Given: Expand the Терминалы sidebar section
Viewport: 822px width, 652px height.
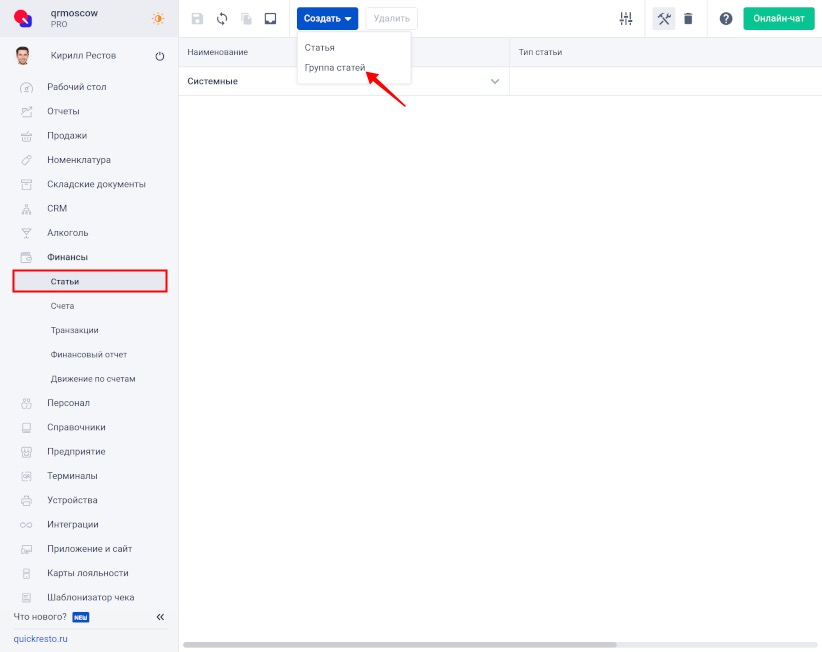Looking at the screenshot, I should tap(72, 476).
